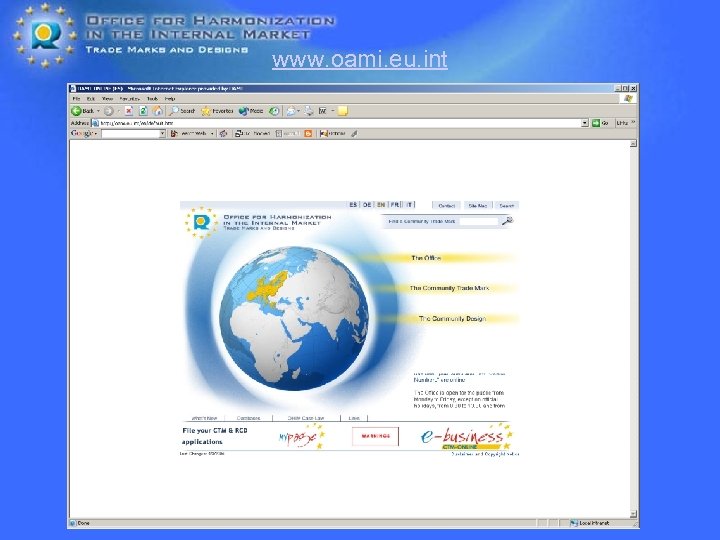Click the Find a Community Trade Mark field

(x=478, y=221)
